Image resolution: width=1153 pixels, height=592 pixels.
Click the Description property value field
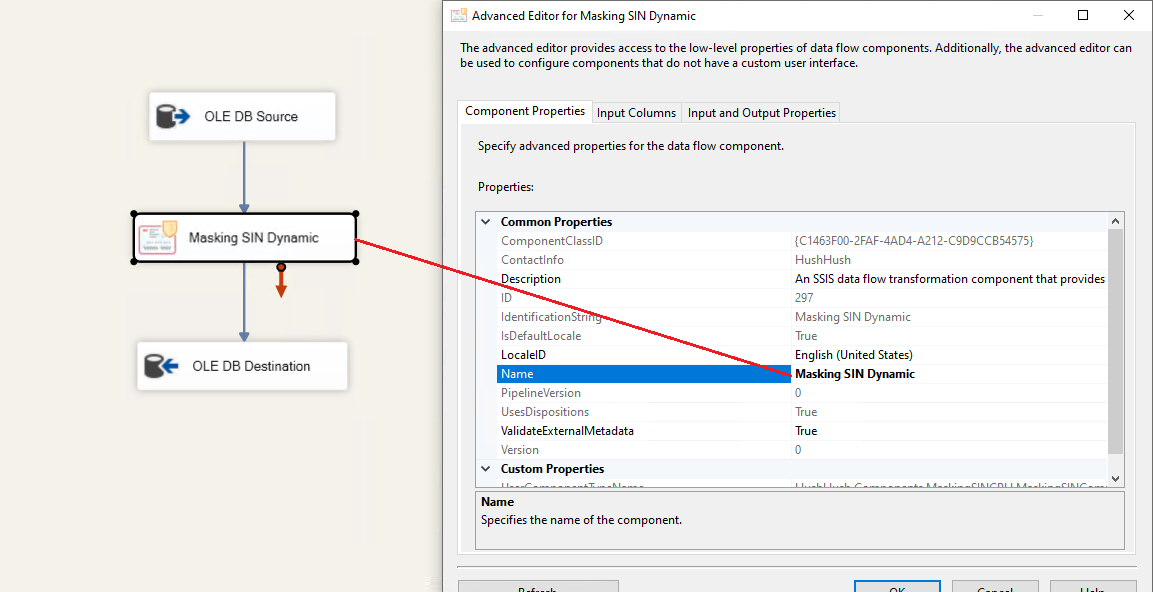pyautogui.click(x=948, y=279)
